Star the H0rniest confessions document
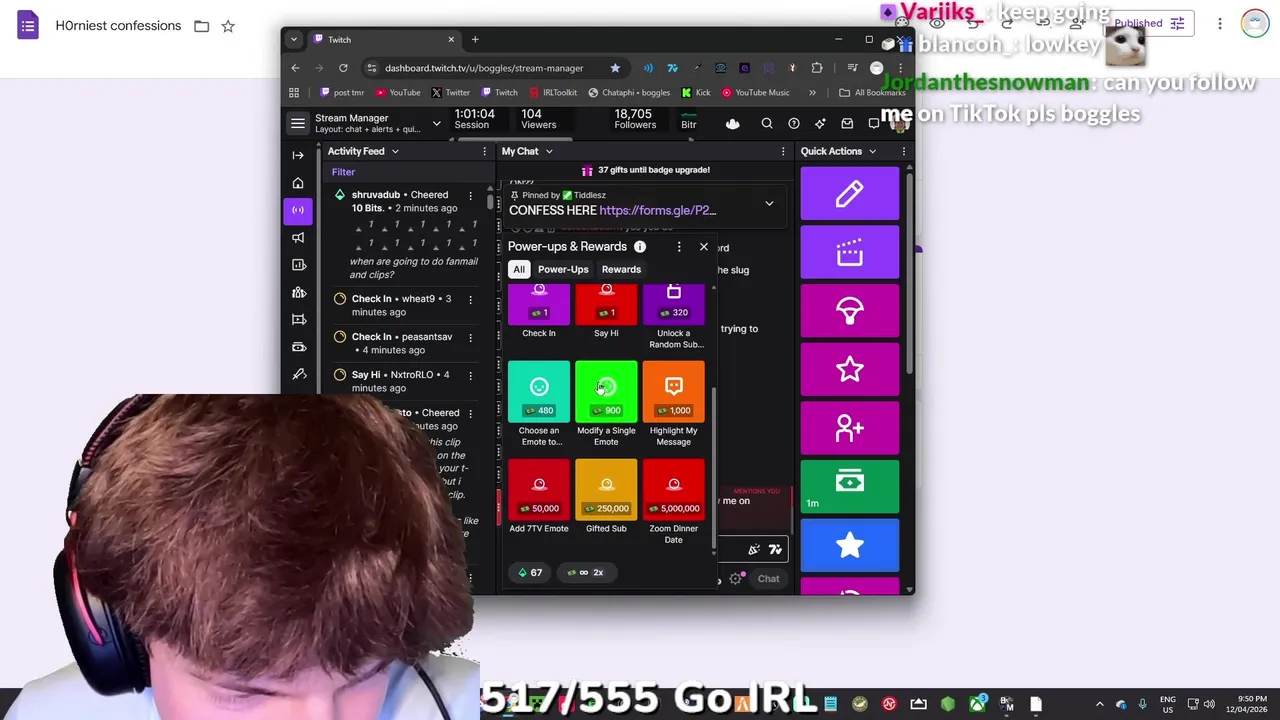The width and height of the screenshot is (1280, 720). point(228,26)
